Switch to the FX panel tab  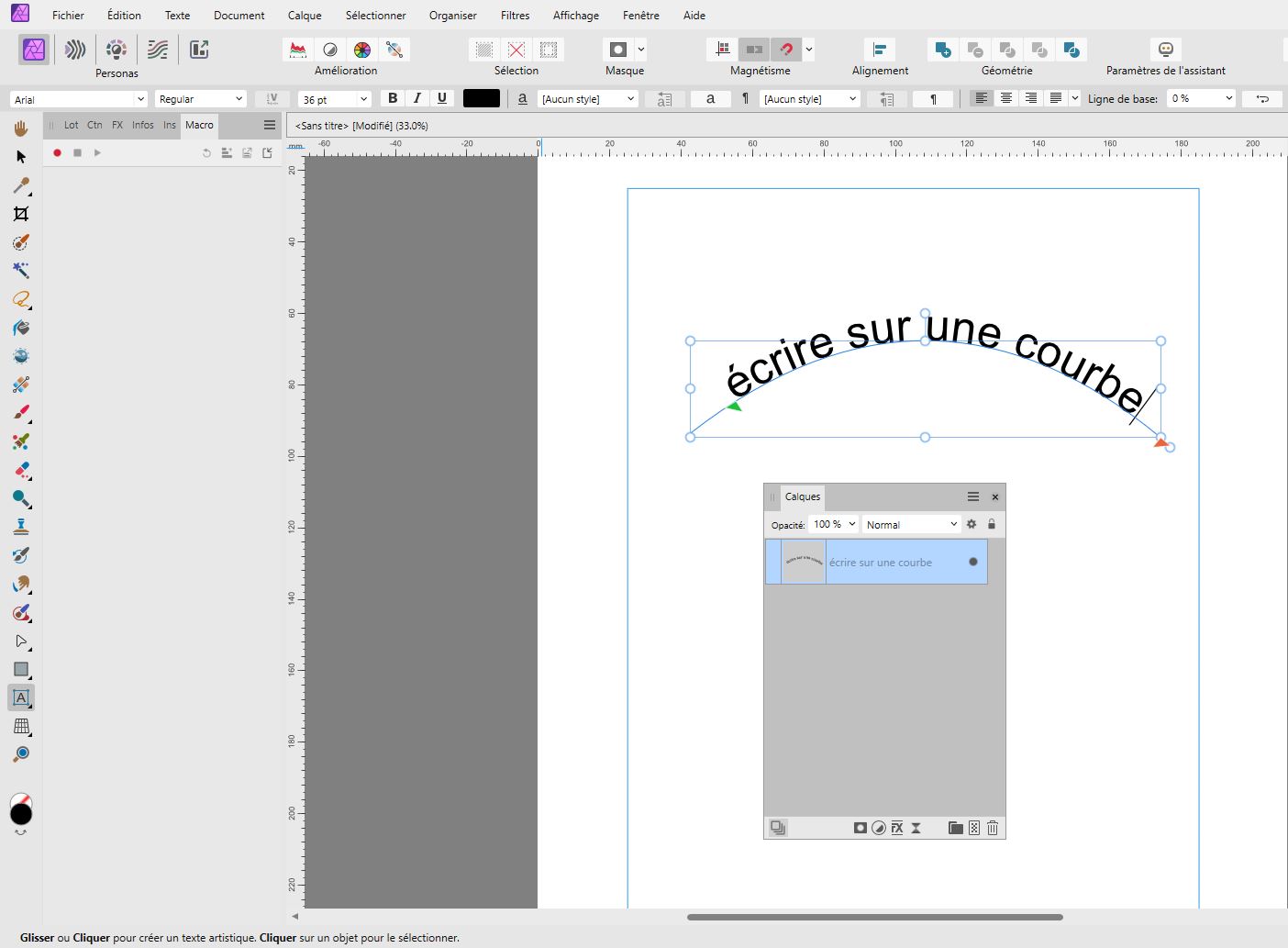click(x=117, y=125)
